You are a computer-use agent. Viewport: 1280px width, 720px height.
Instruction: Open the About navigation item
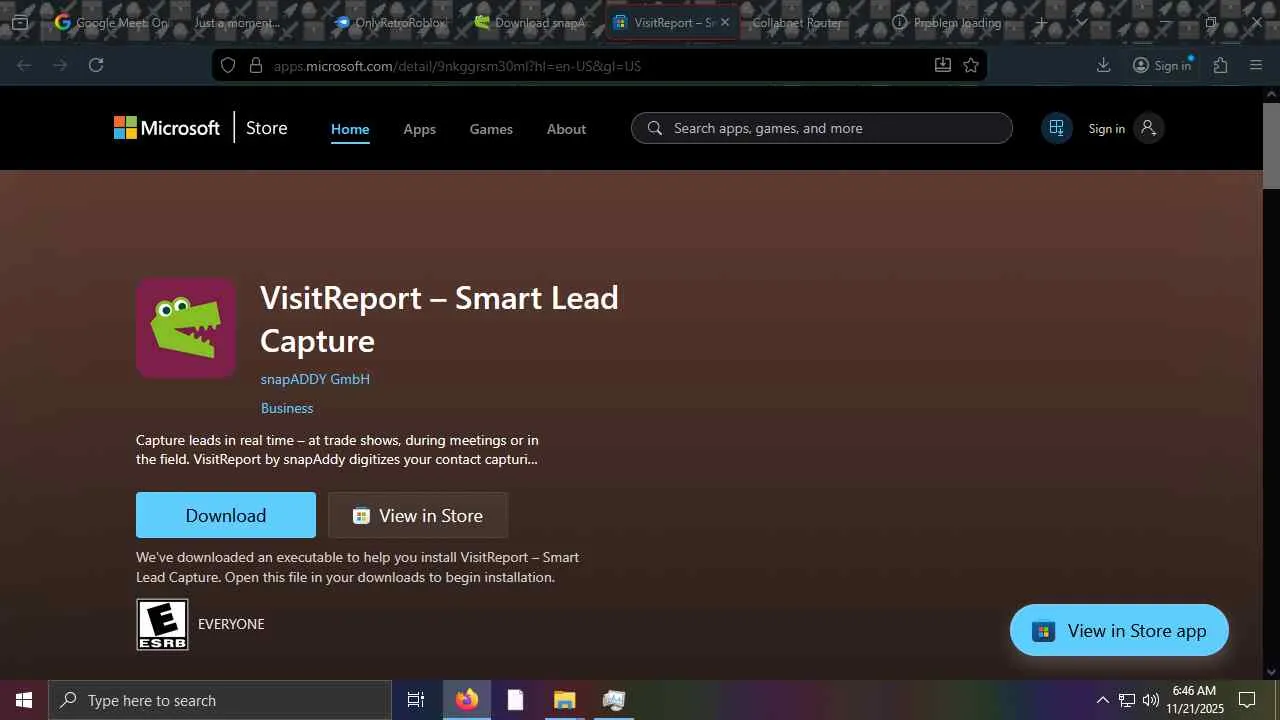coord(566,129)
